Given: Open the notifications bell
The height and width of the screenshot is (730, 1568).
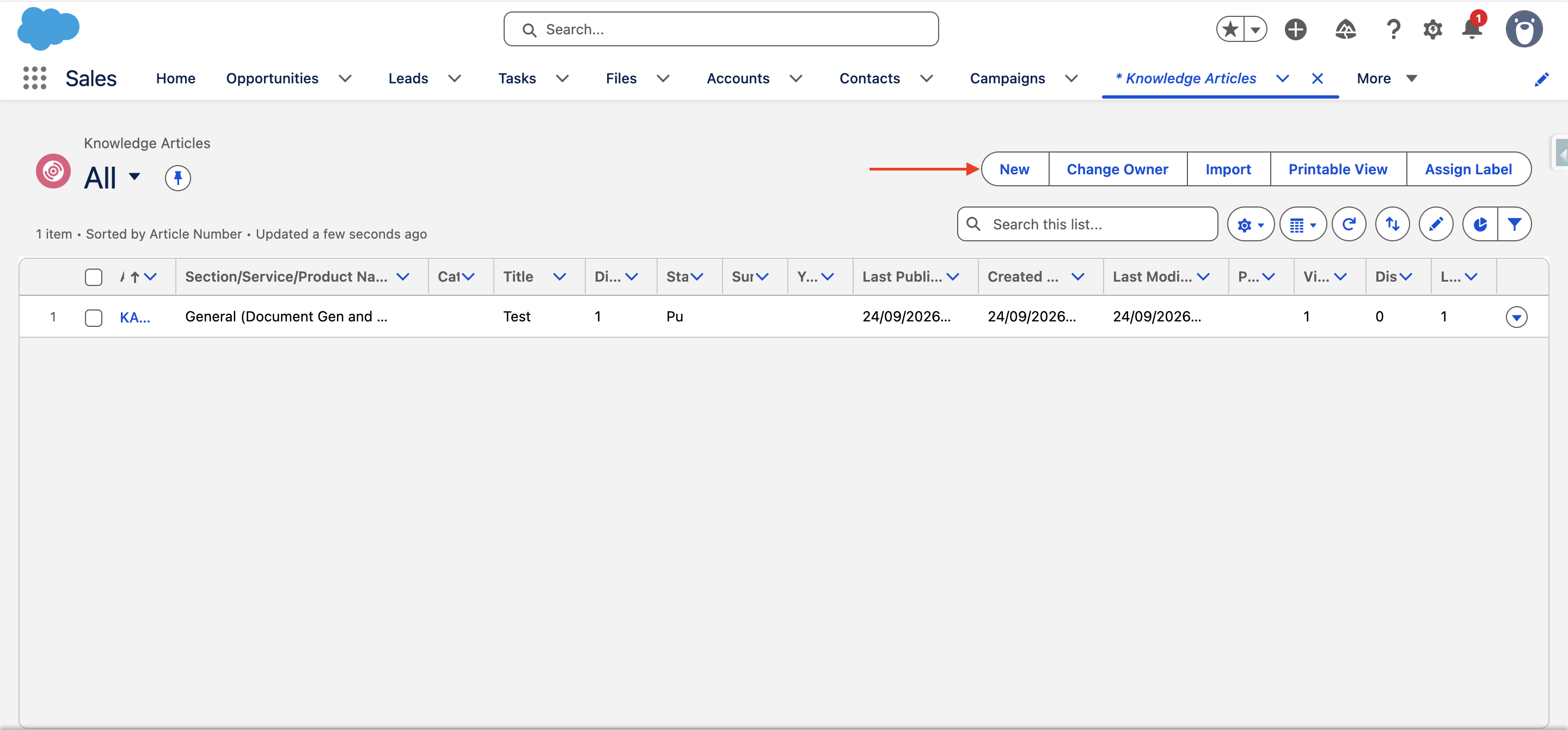Looking at the screenshot, I should 1472,29.
